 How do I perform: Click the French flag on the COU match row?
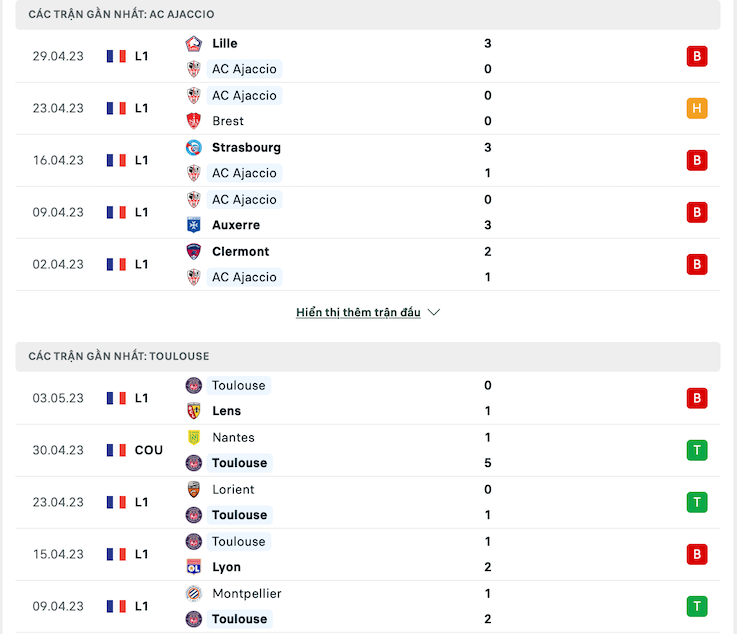pyautogui.click(x=116, y=450)
